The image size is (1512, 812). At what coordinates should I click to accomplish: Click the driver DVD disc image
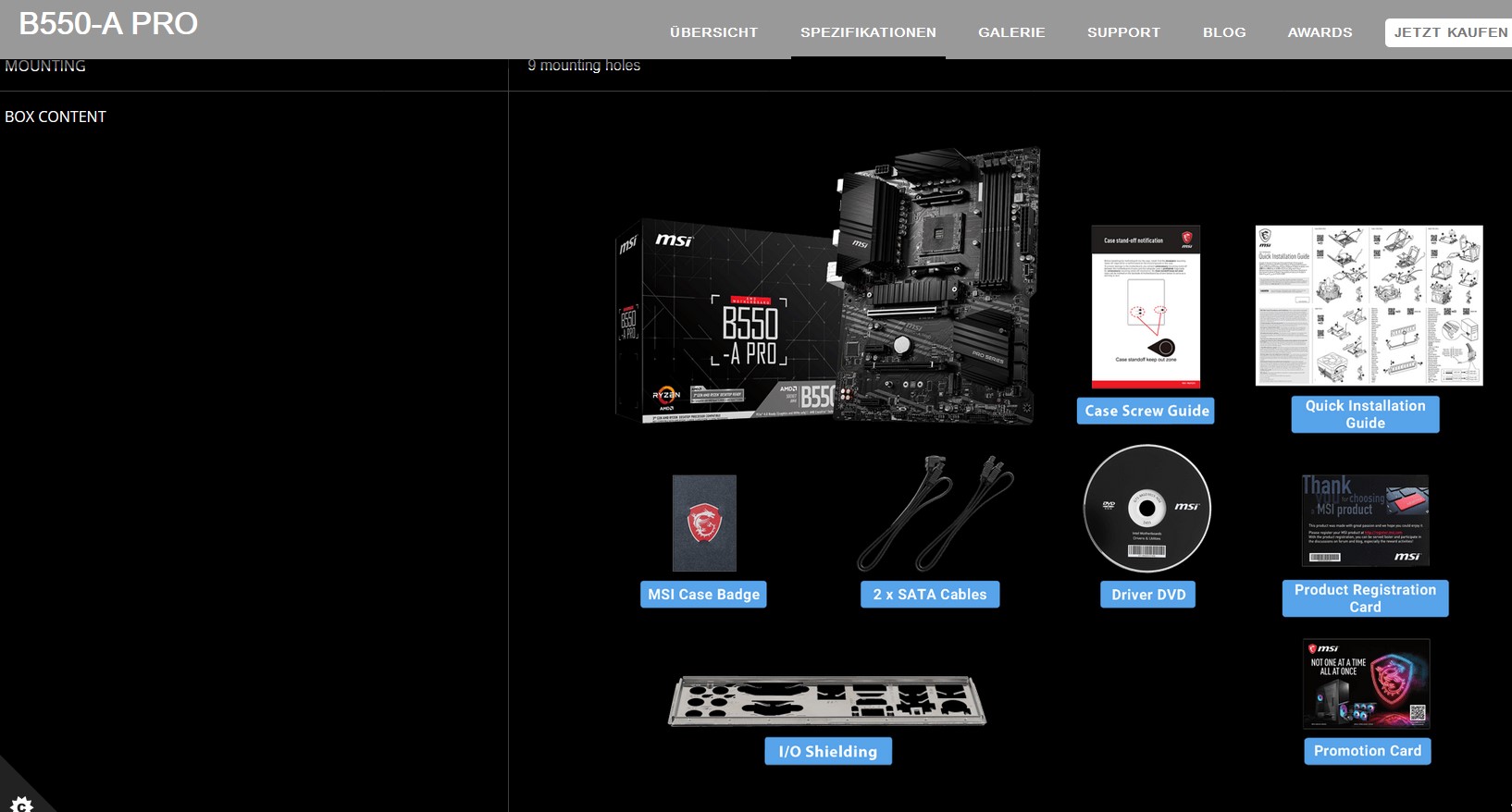(x=1147, y=509)
